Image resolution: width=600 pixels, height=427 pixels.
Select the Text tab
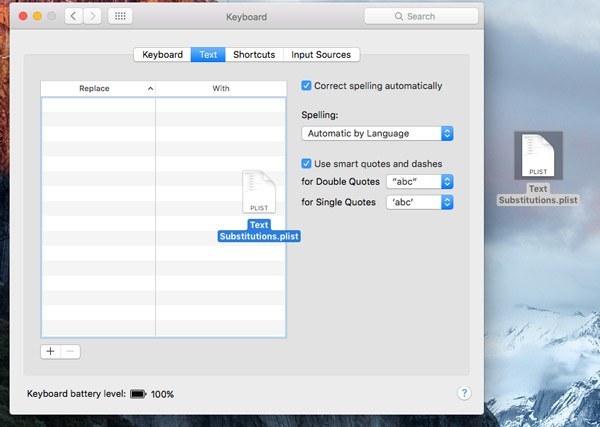click(x=208, y=55)
